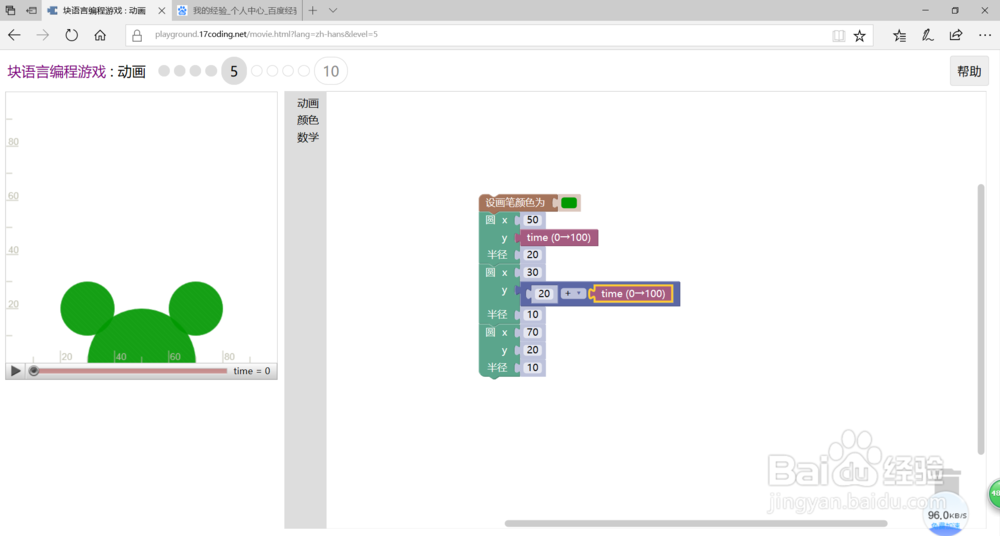This screenshot has height=536, width=1000.
Task: Go to level 4 dot
Action: click(x=211, y=71)
